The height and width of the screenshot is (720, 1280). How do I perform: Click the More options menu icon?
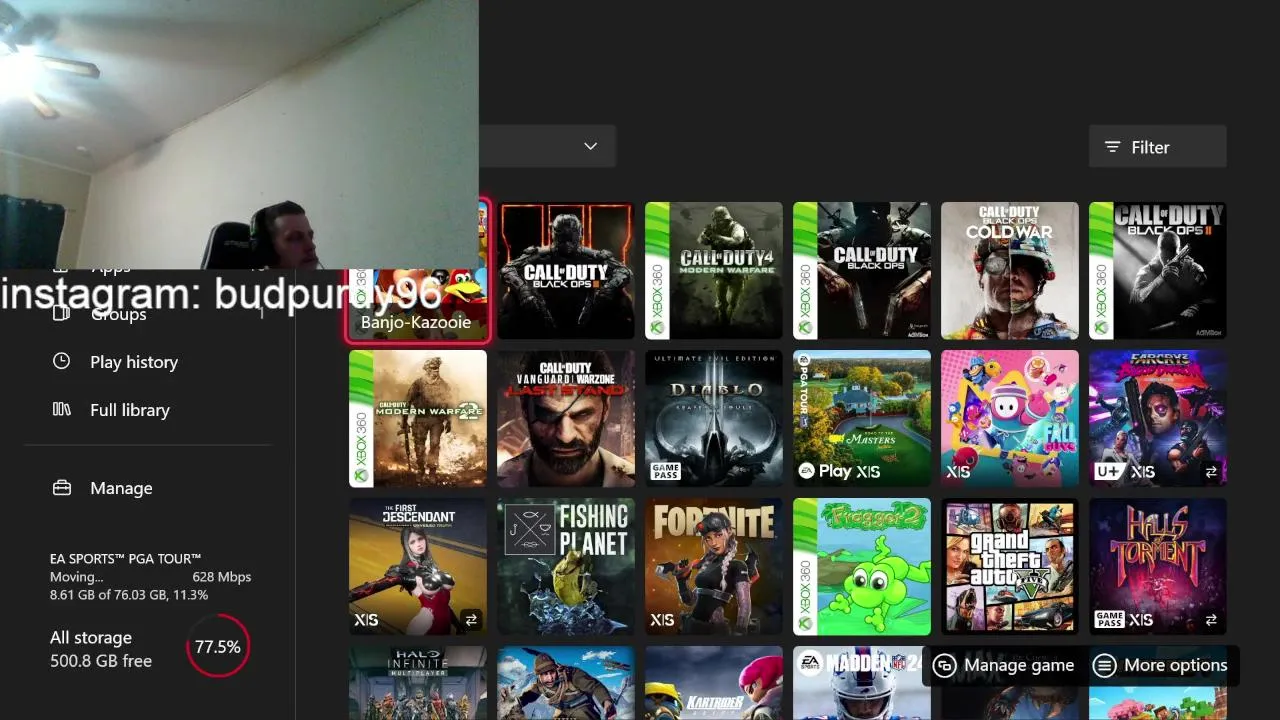1104,665
